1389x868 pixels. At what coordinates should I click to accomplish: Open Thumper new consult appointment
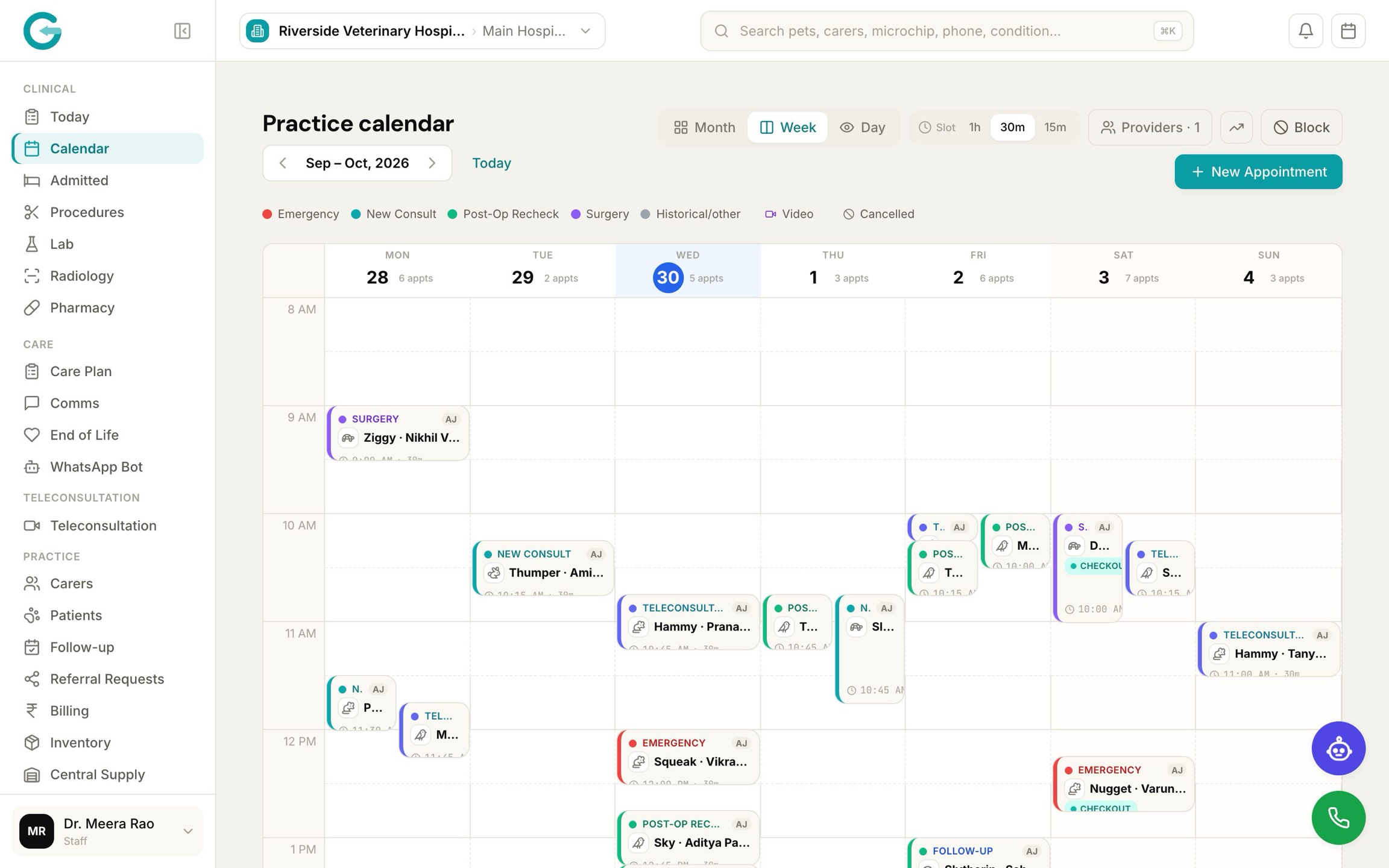point(543,568)
